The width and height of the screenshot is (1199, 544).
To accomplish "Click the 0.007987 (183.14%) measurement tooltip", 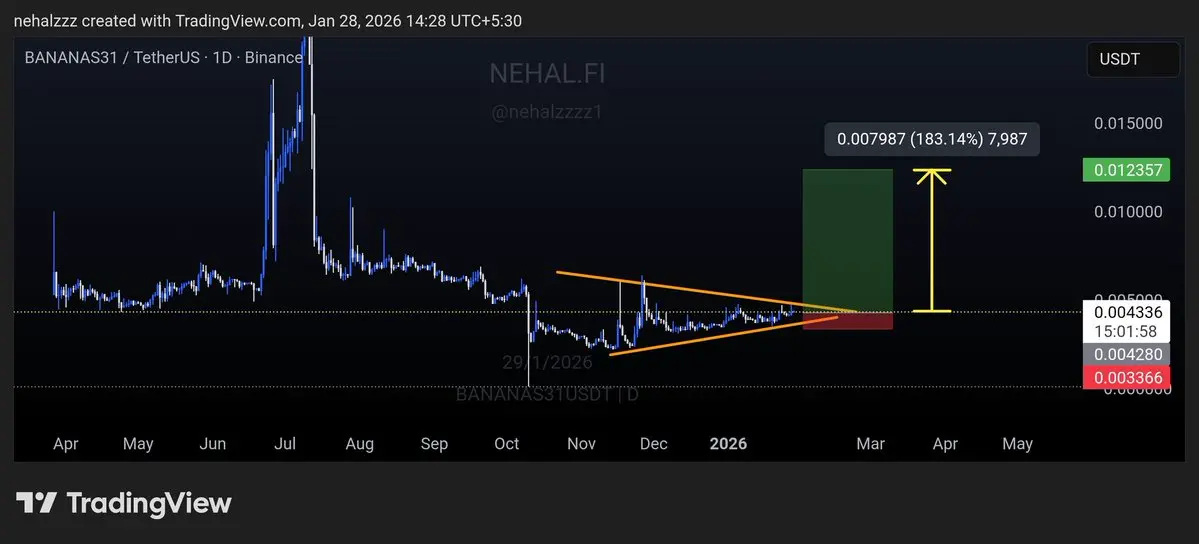I will click(x=931, y=139).
